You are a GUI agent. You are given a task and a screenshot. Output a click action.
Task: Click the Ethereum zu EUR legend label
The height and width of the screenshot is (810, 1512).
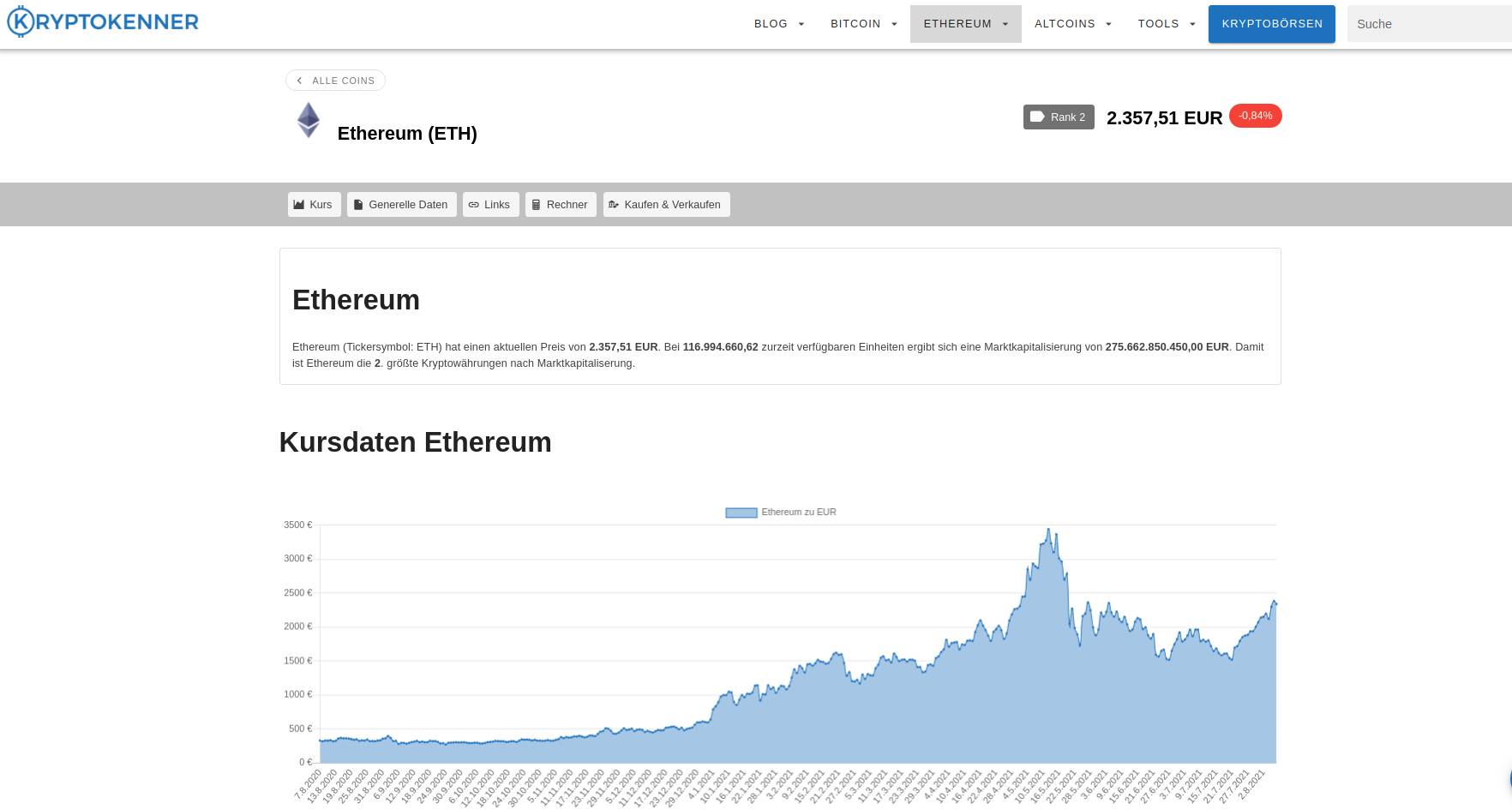(x=799, y=513)
